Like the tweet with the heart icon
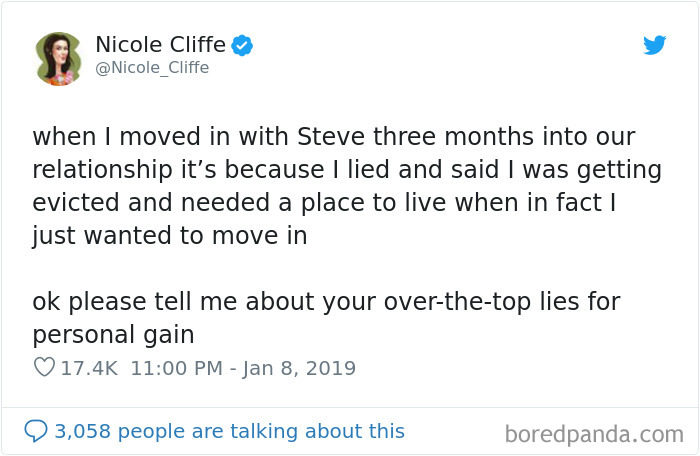 (x=44, y=367)
